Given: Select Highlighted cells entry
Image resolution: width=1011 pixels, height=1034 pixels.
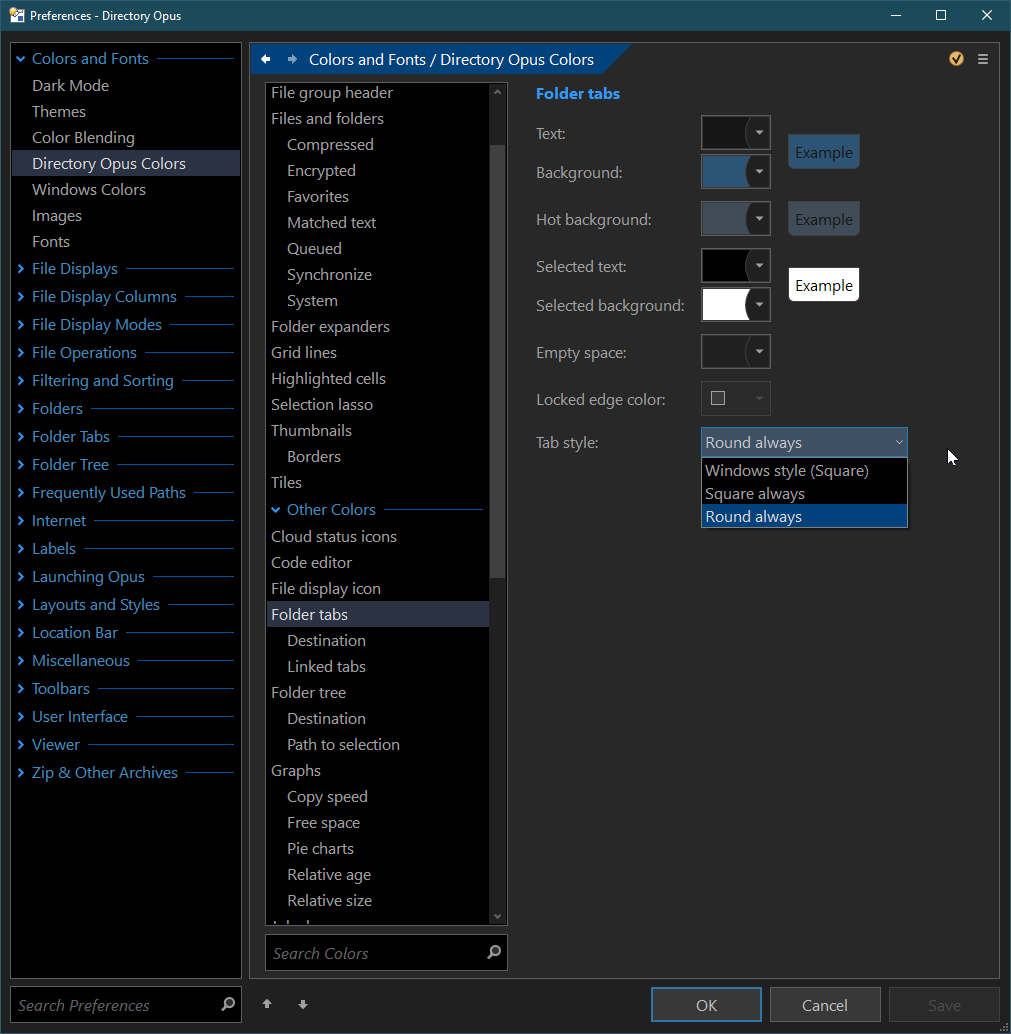Looking at the screenshot, I should 328,379.
